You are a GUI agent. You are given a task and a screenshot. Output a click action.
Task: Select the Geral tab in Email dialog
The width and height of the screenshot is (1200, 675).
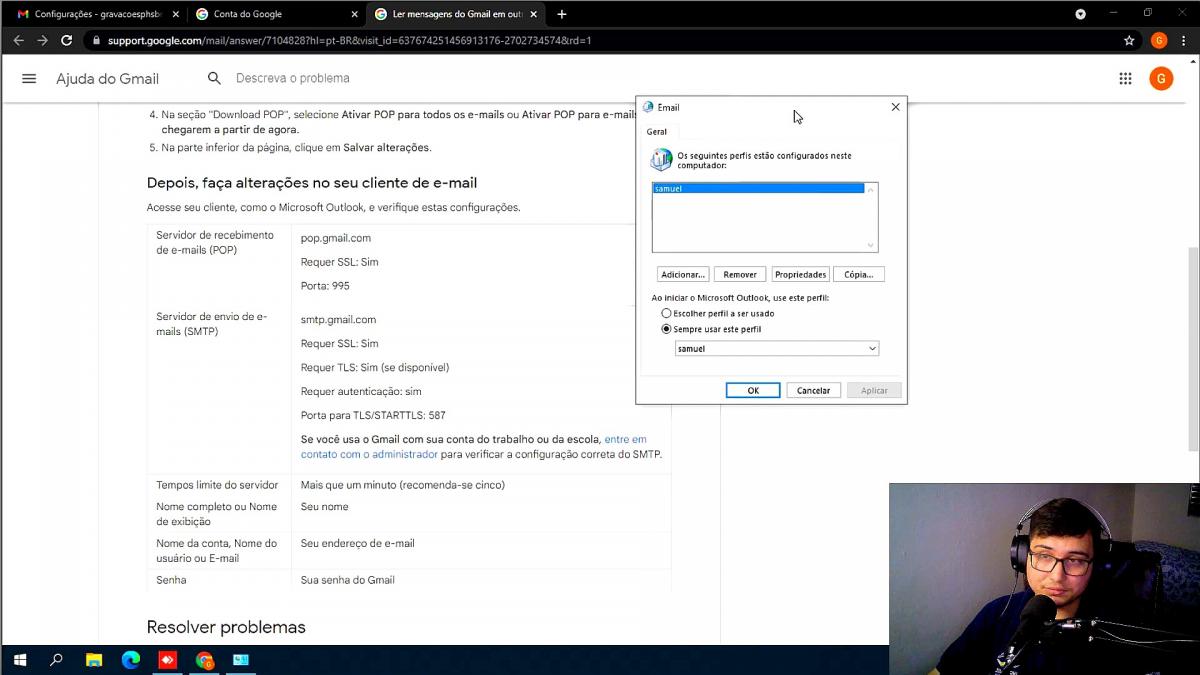pyautogui.click(x=657, y=132)
